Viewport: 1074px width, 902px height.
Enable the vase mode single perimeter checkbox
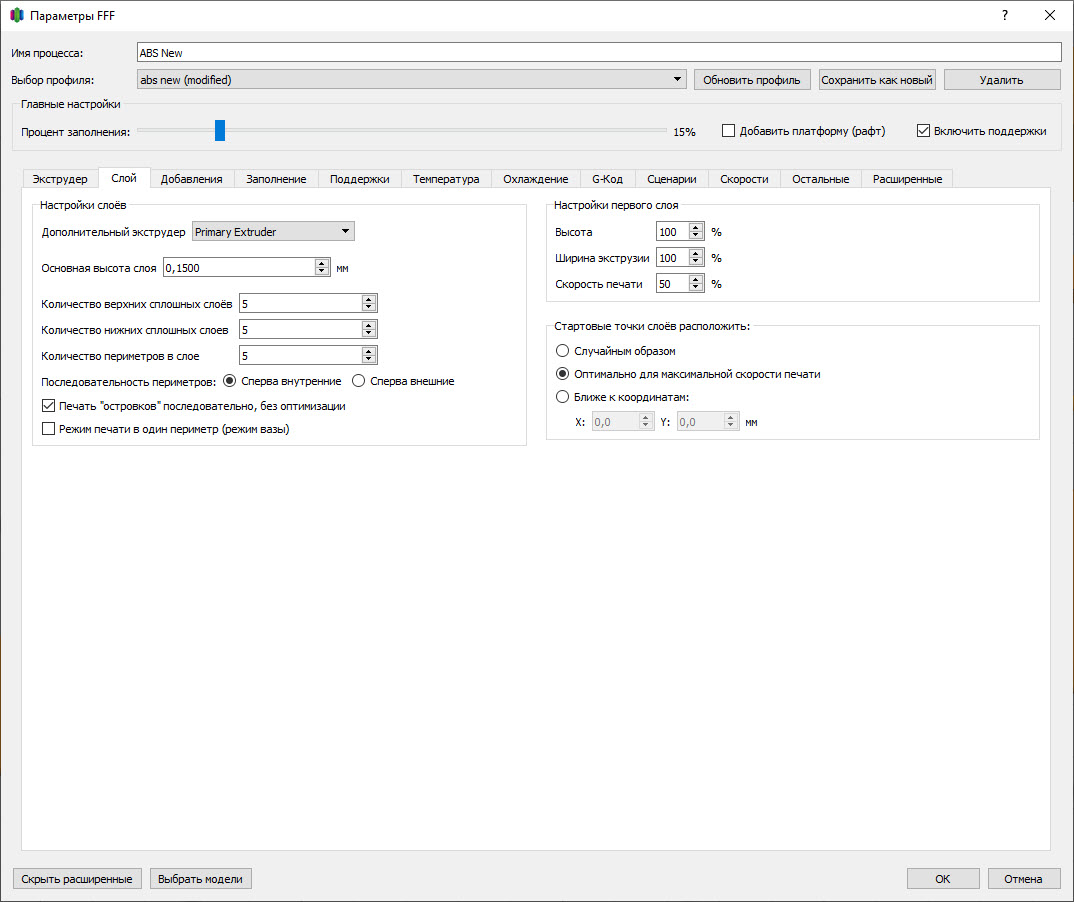pos(49,429)
